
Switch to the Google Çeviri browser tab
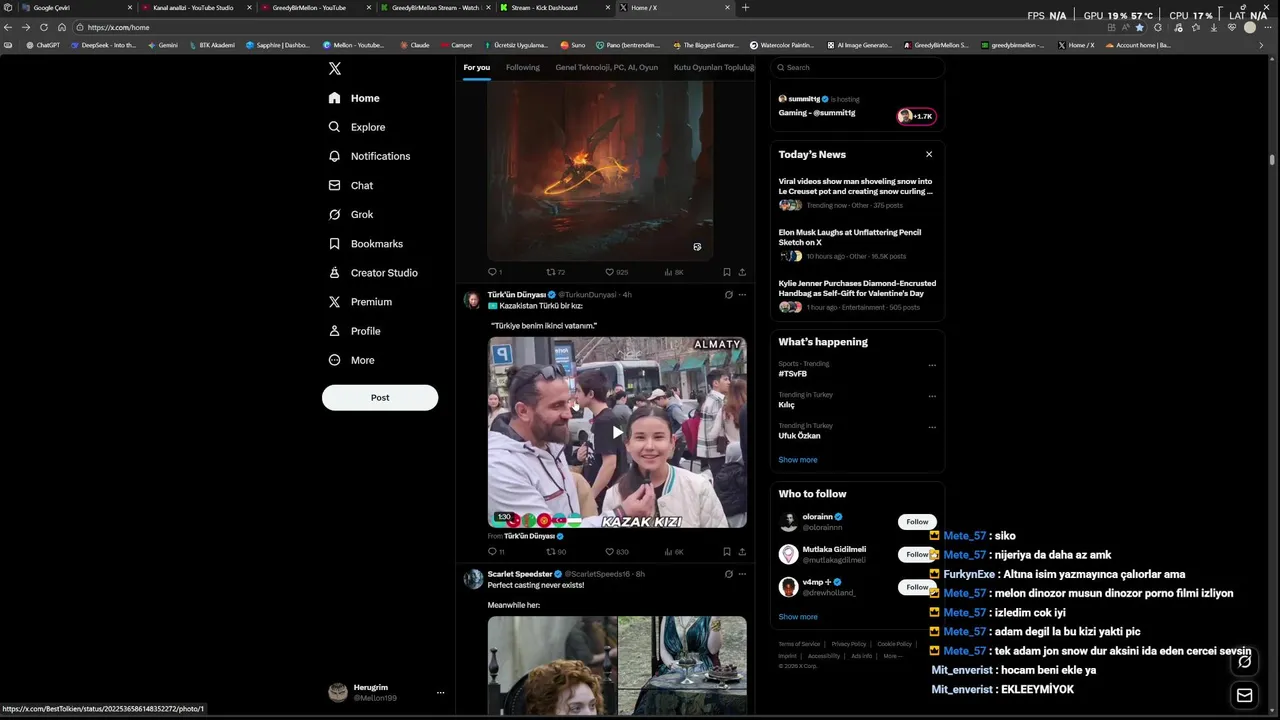click(76, 7)
